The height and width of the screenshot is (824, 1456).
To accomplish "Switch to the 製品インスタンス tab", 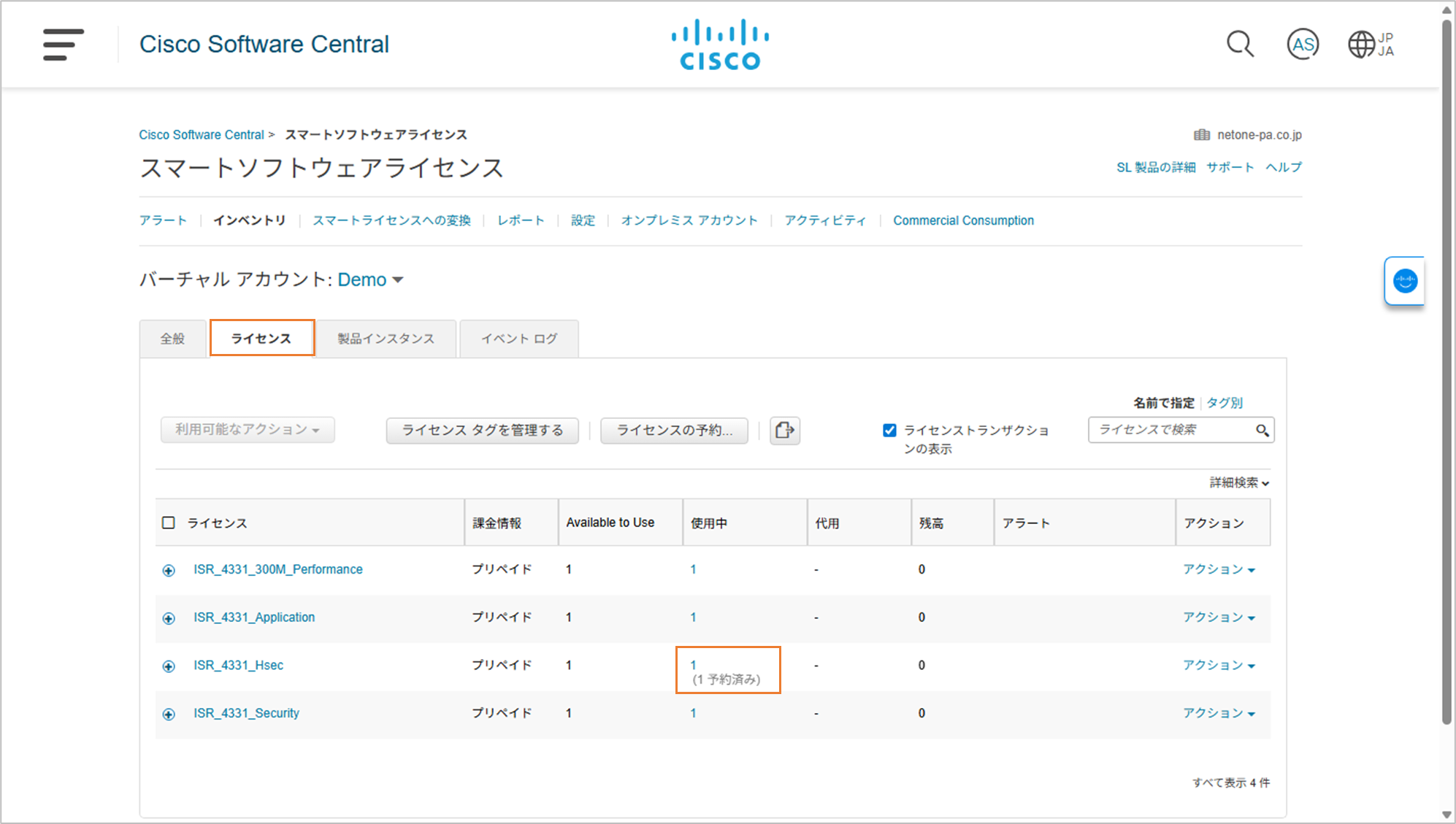I will pyautogui.click(x=386, y=339).
